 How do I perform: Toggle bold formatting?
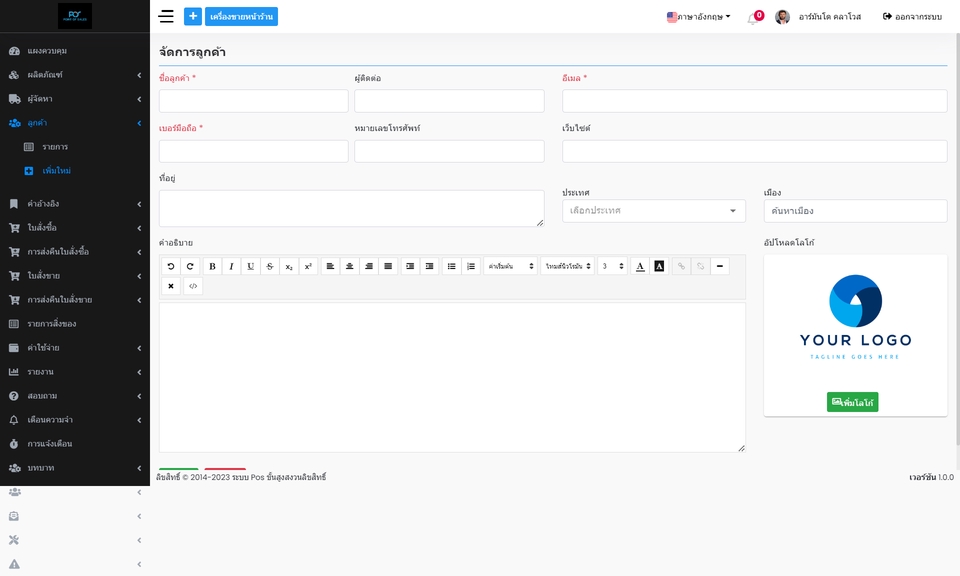[212, 266]
